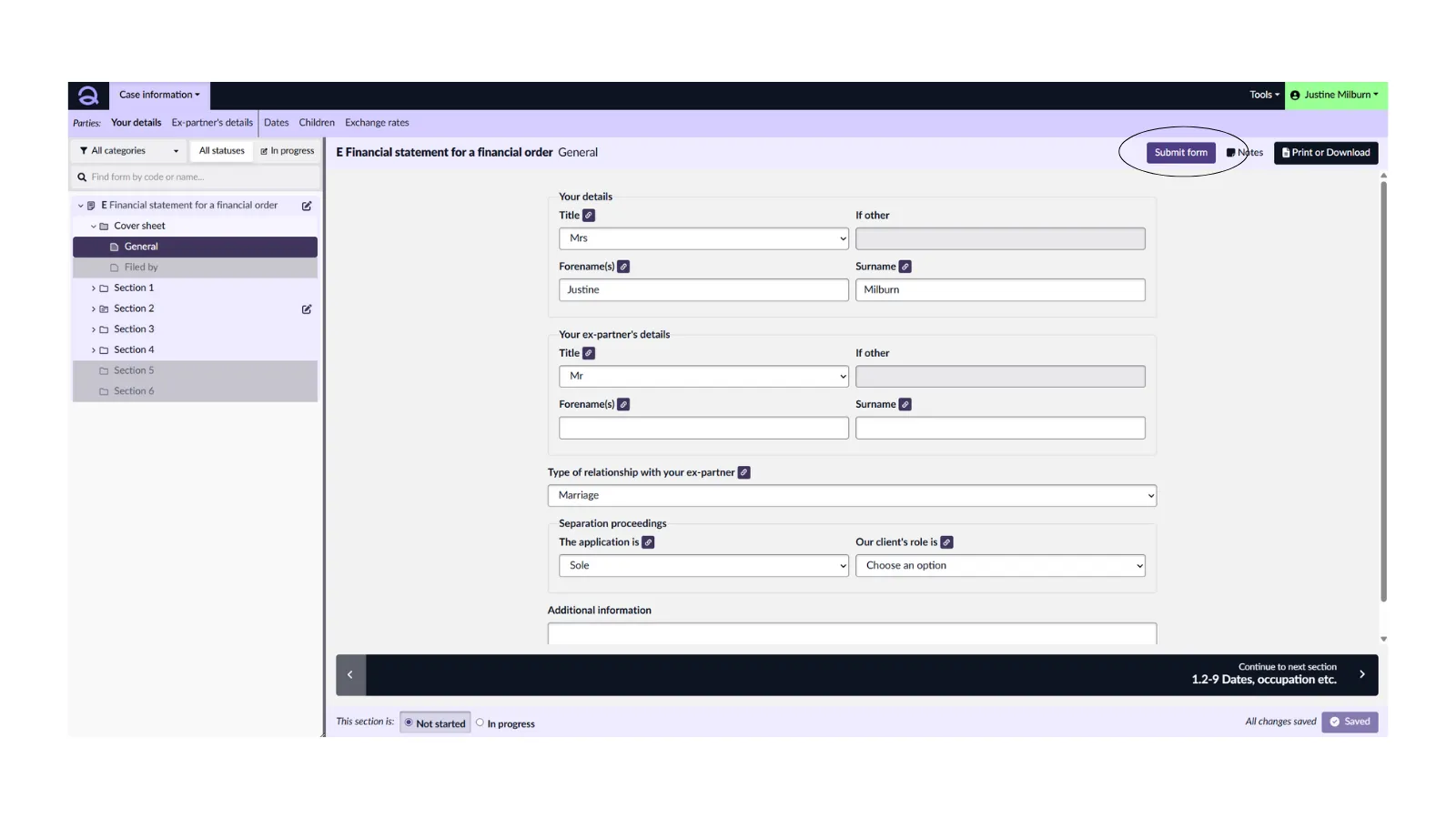Image resolution: width=1456 pixels, height=819 pixels.
Task: Click link icon next to Your details Title
Action: tap(589, 216)
